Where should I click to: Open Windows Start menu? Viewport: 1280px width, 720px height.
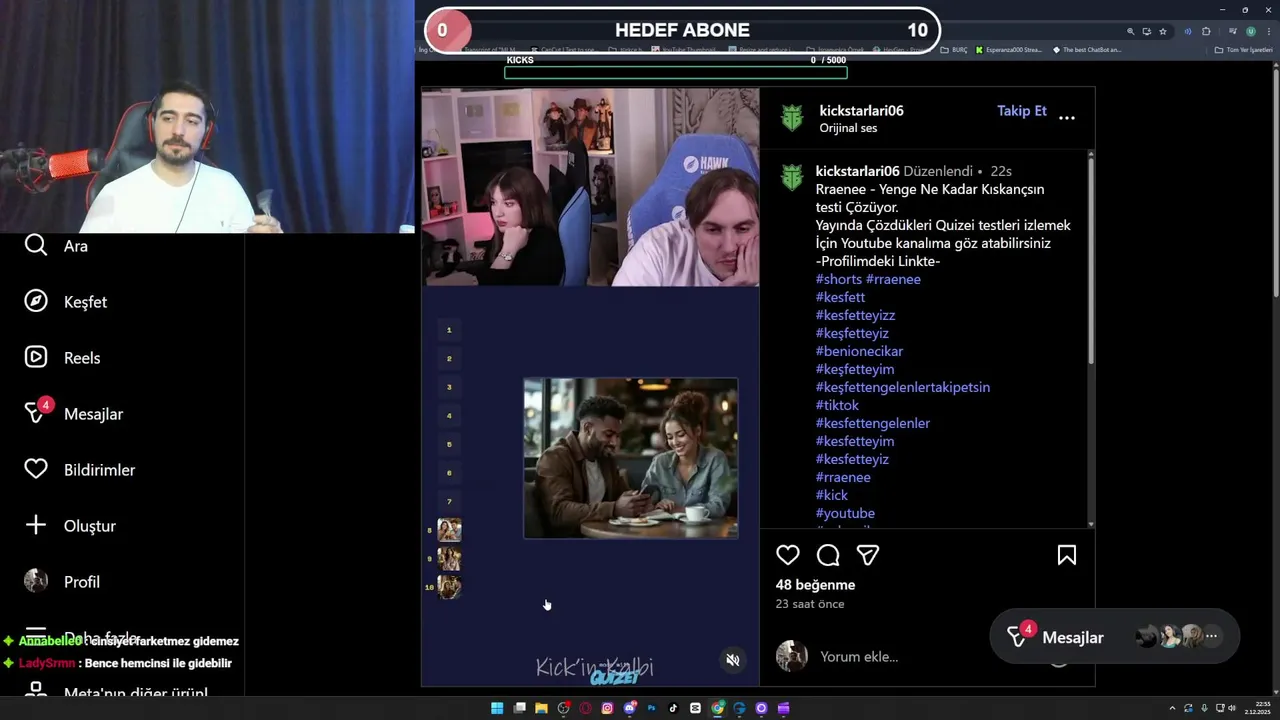[x=497, y=708]
